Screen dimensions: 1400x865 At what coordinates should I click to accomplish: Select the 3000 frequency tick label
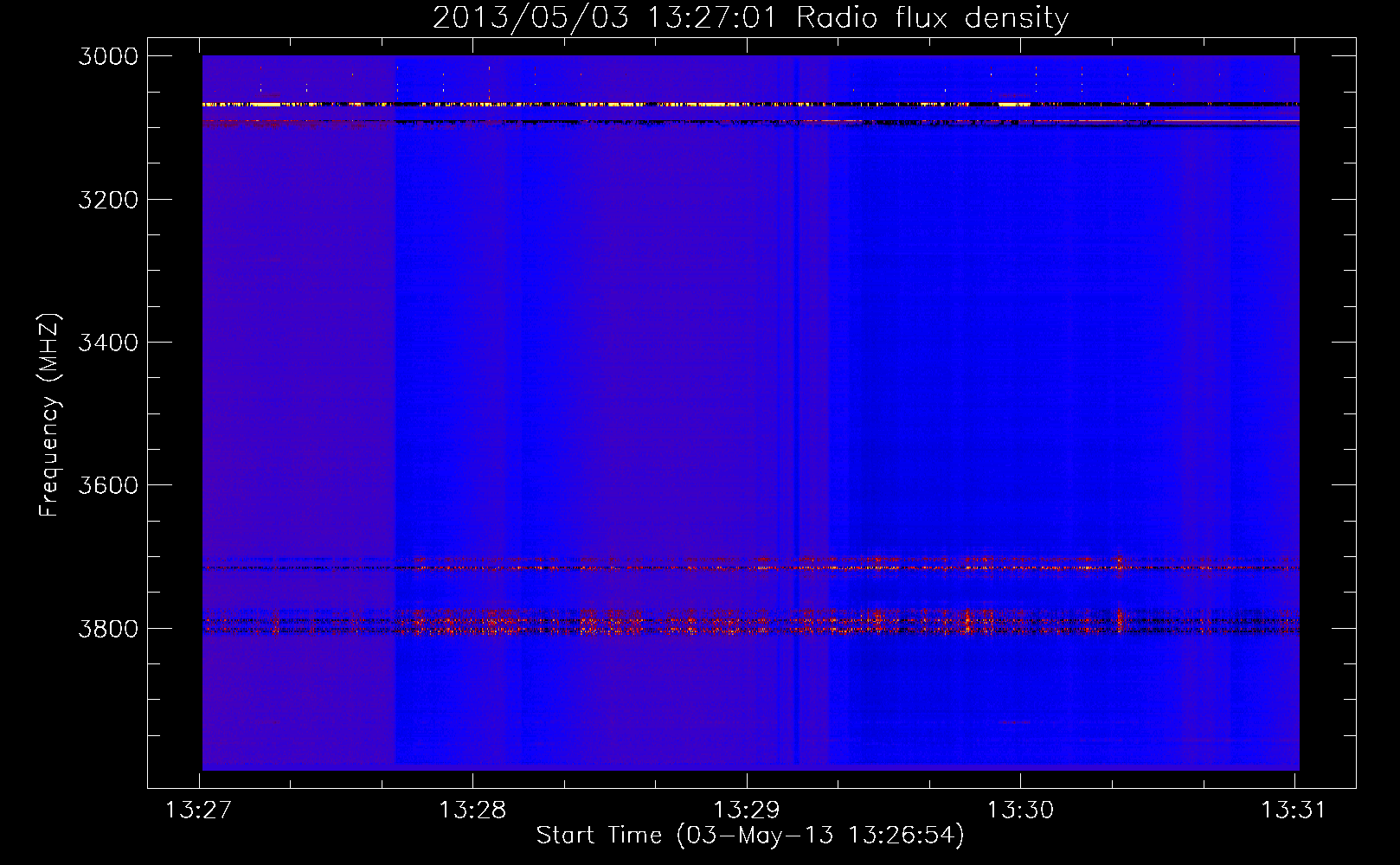point(108,56)
